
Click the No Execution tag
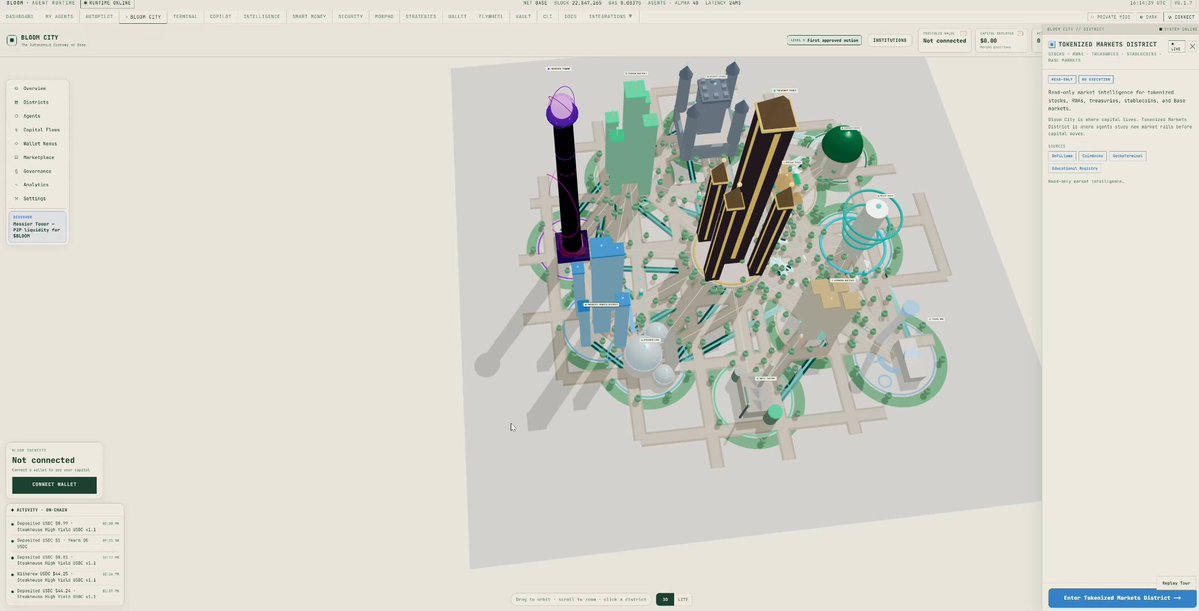[1096, 80]
